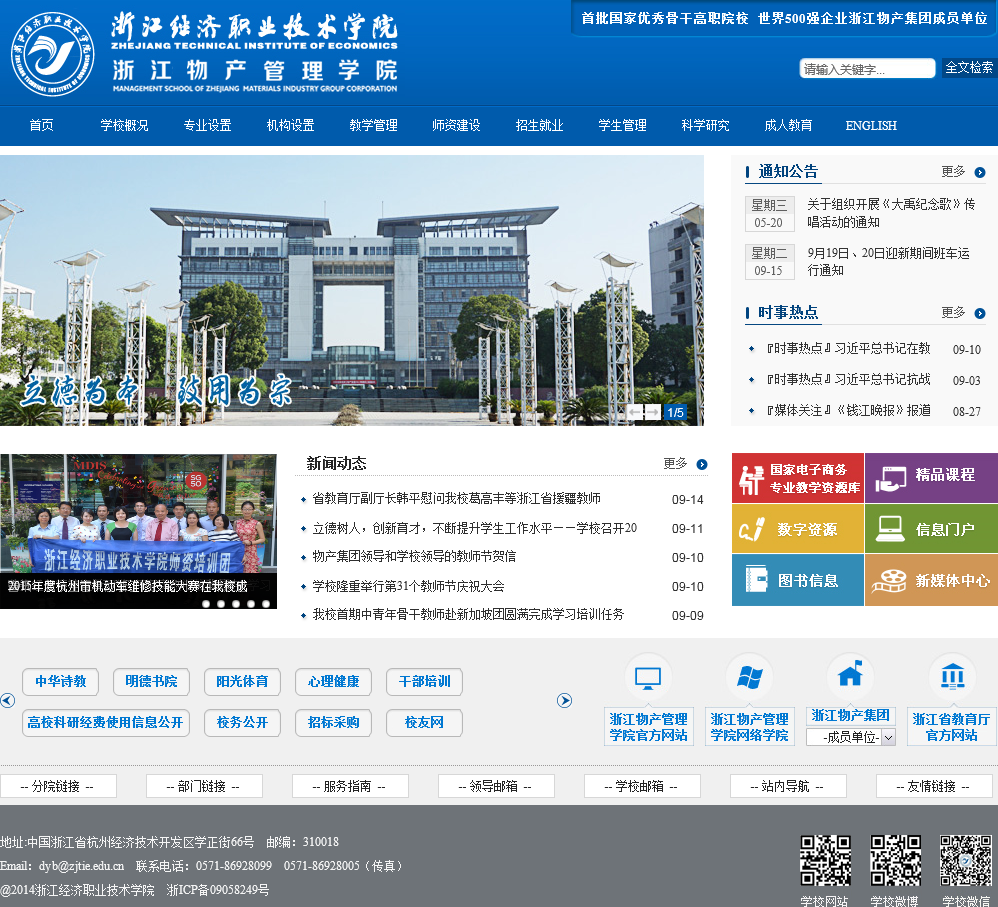Click the campus building banner image
998x907 pixels.
352,290
